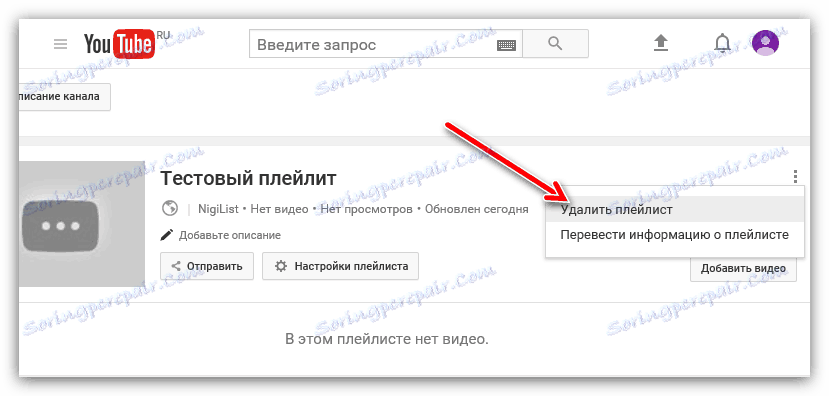This screenshot has width=829, height=396.
Task: Open the purple account avatar menu
Action: [x=765, y=43]
